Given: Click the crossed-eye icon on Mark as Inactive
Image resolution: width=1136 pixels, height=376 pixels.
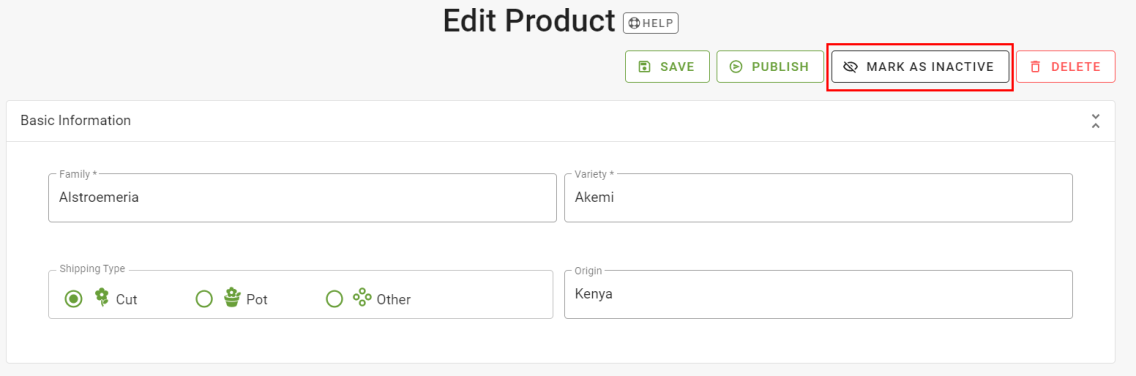Looking at the screenshot, I should [851, 67].
